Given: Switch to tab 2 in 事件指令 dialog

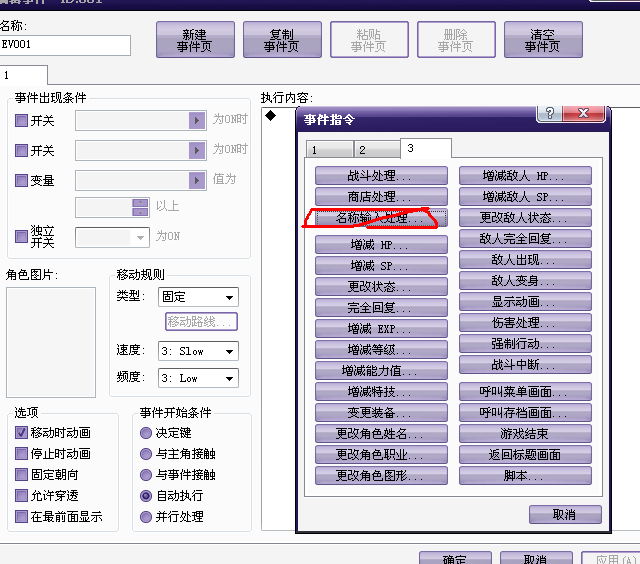Looking at the screenshot, I should pos(377,150).
